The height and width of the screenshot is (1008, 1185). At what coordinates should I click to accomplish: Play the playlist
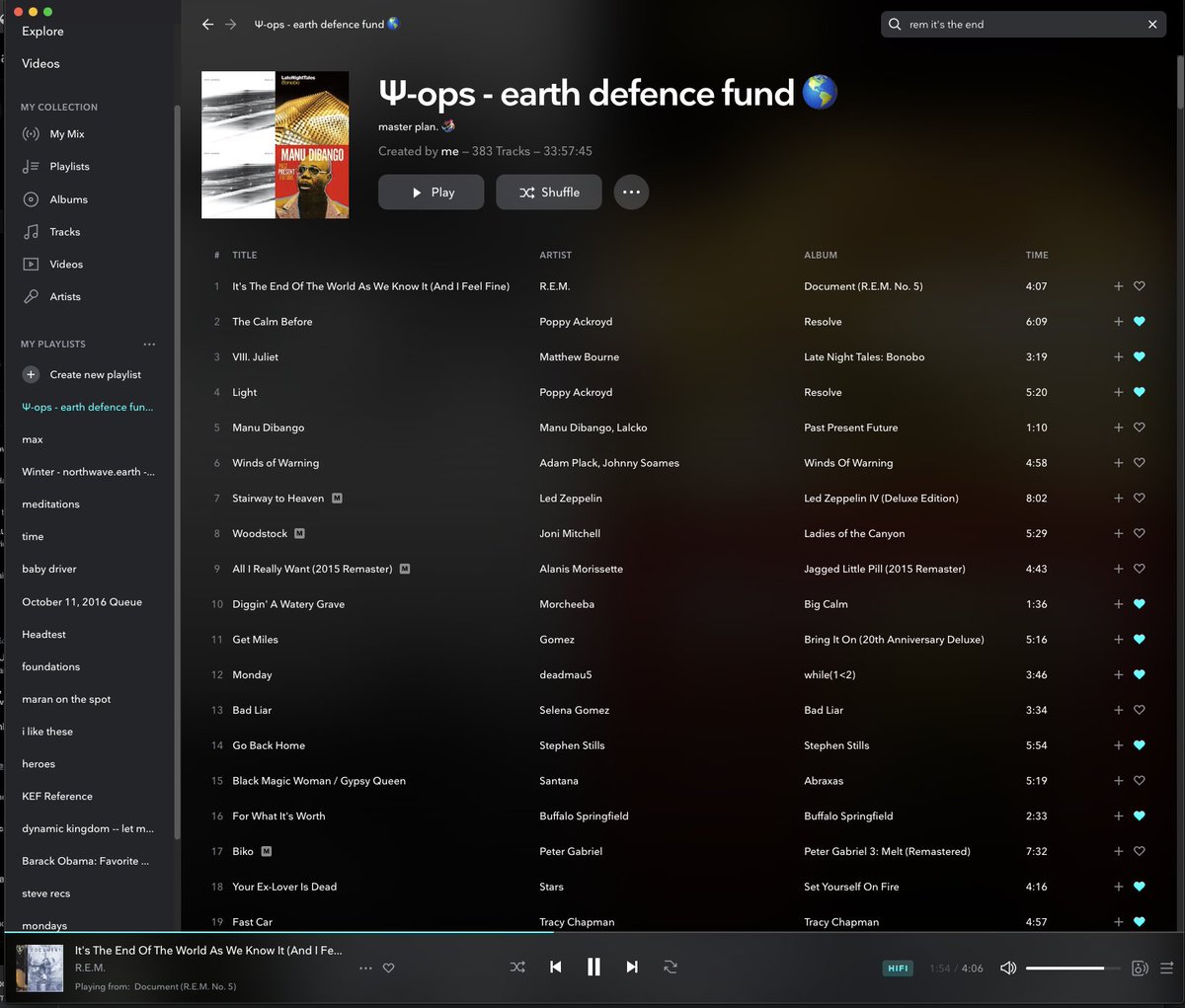[x=431, y=193]
